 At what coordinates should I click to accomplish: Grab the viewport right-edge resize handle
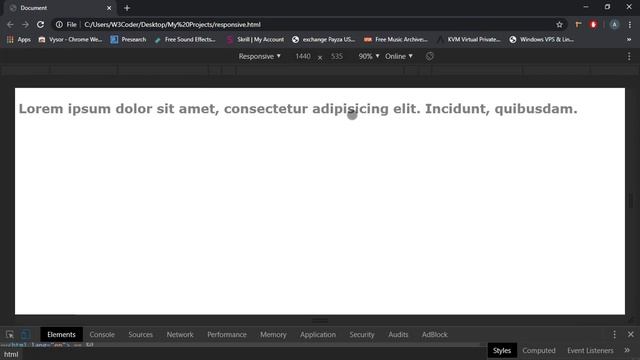[631, 201]
